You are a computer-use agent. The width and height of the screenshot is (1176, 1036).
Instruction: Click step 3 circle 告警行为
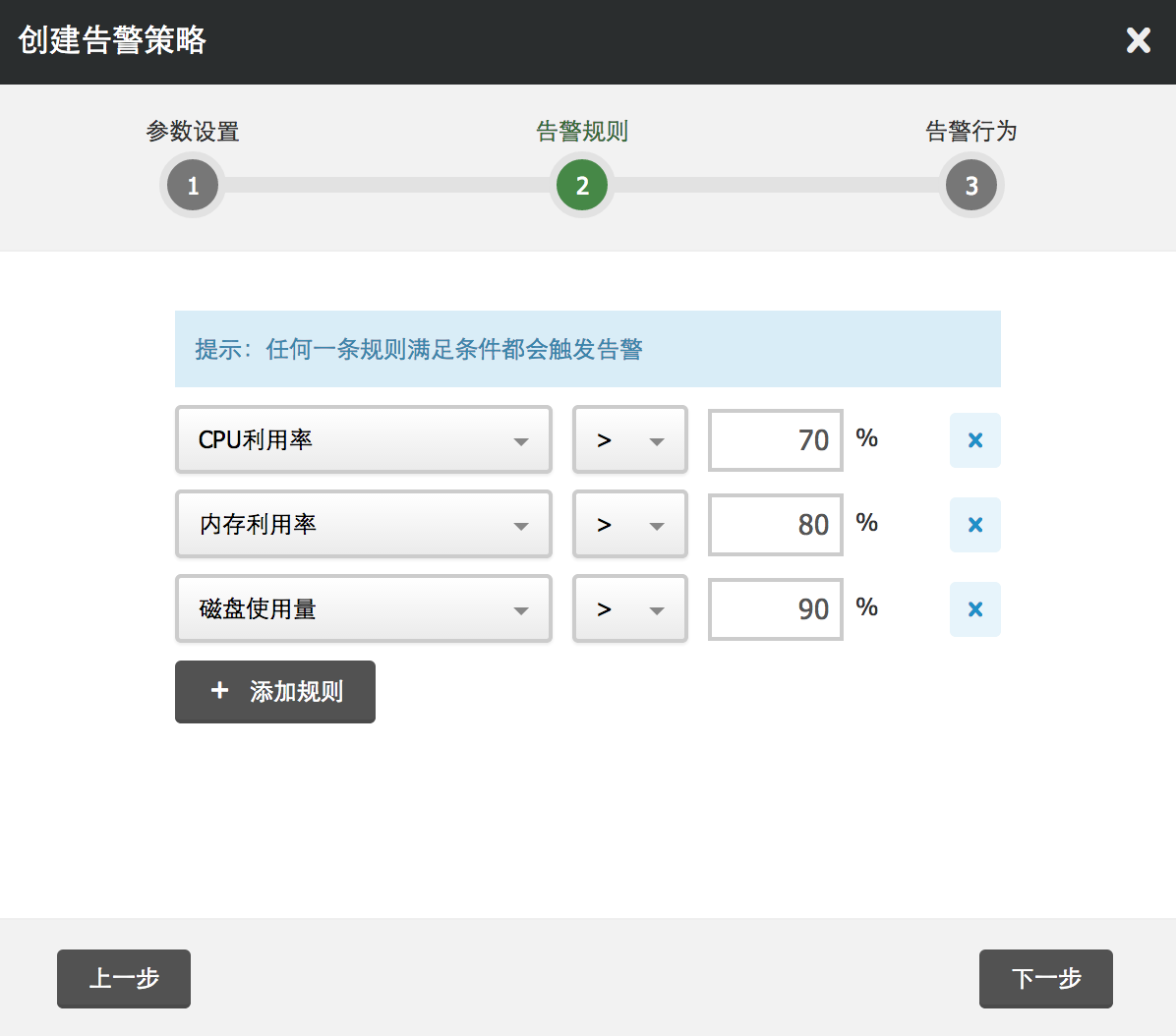[971, 186]
